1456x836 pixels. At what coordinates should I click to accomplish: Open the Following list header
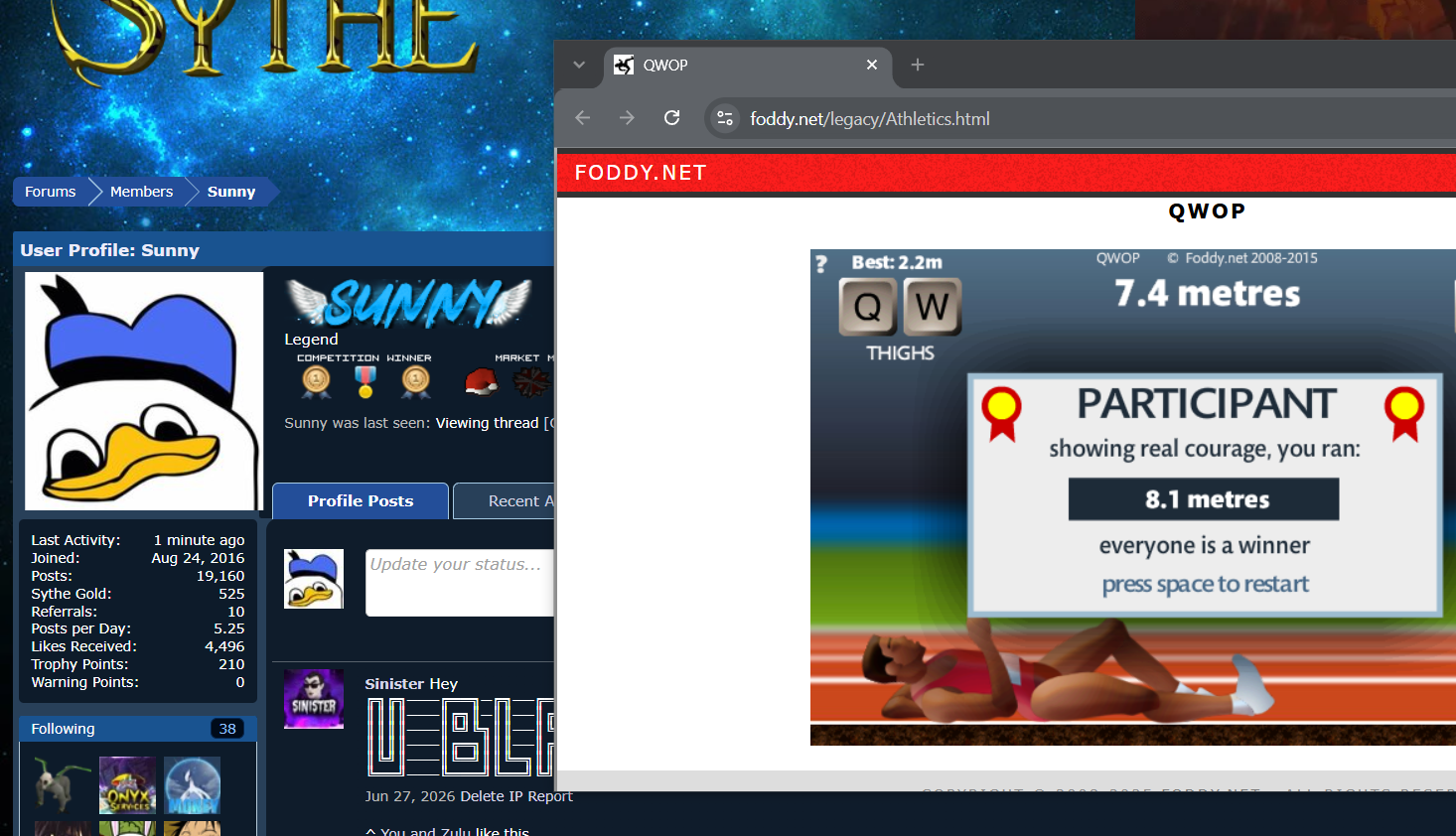(64, 729)
